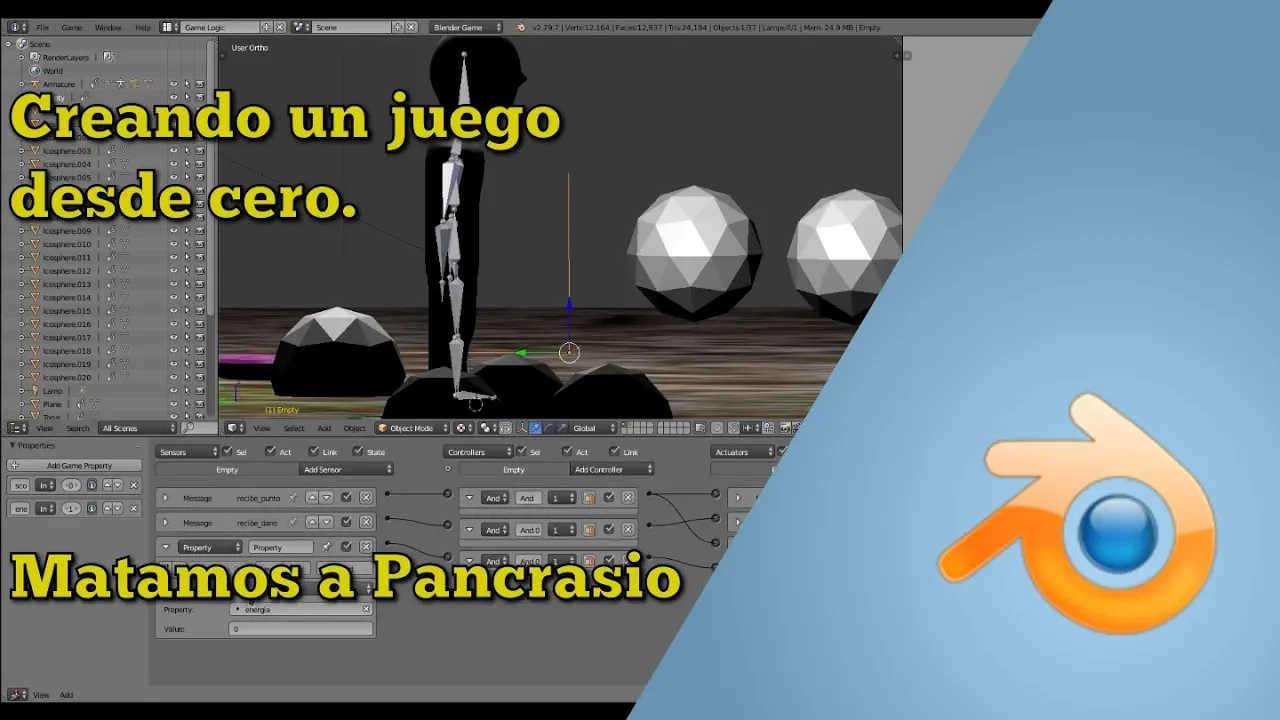Delete the Game Logic screen layout
This screenshot has height=720, width=1280.
point(280,27)
